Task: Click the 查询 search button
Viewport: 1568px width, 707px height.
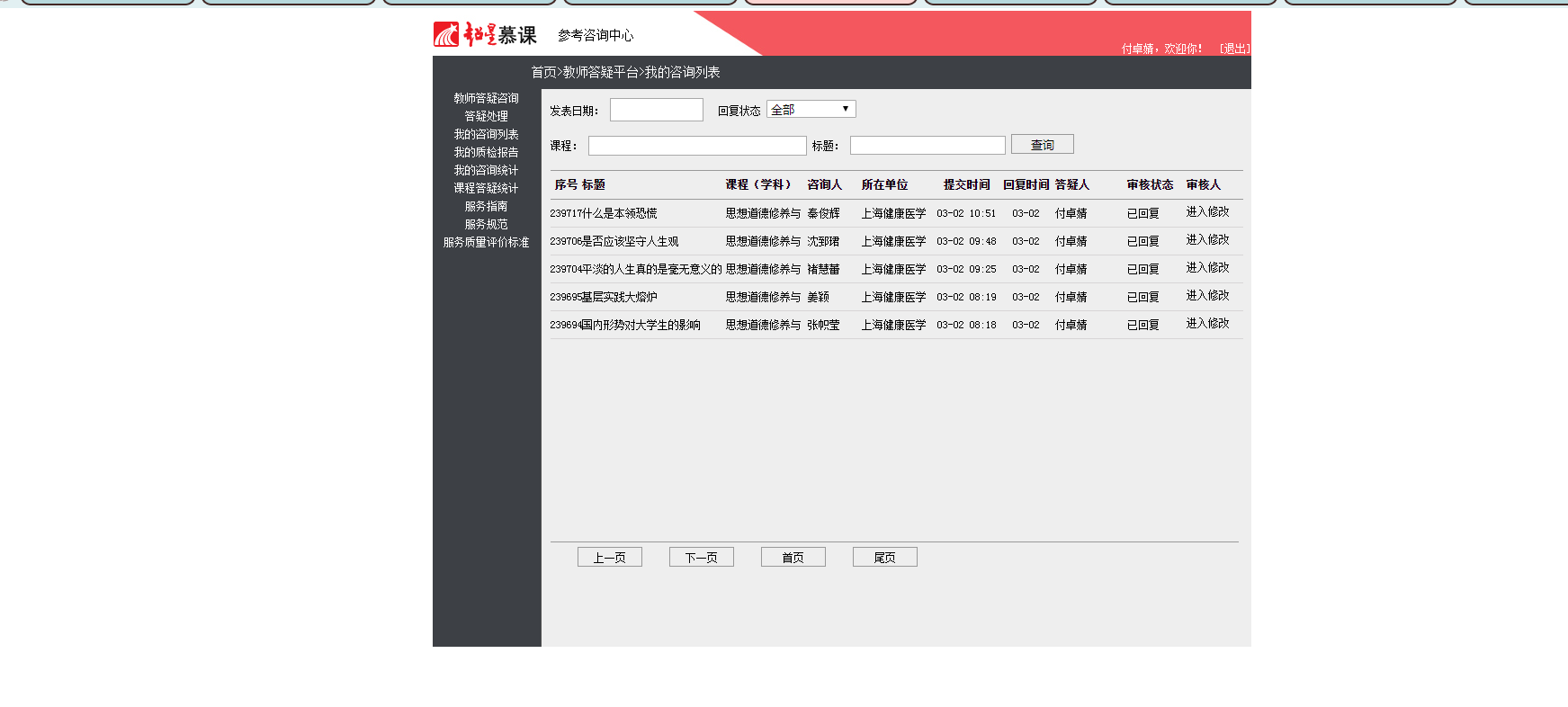Action: click(x=1042, y=145)
